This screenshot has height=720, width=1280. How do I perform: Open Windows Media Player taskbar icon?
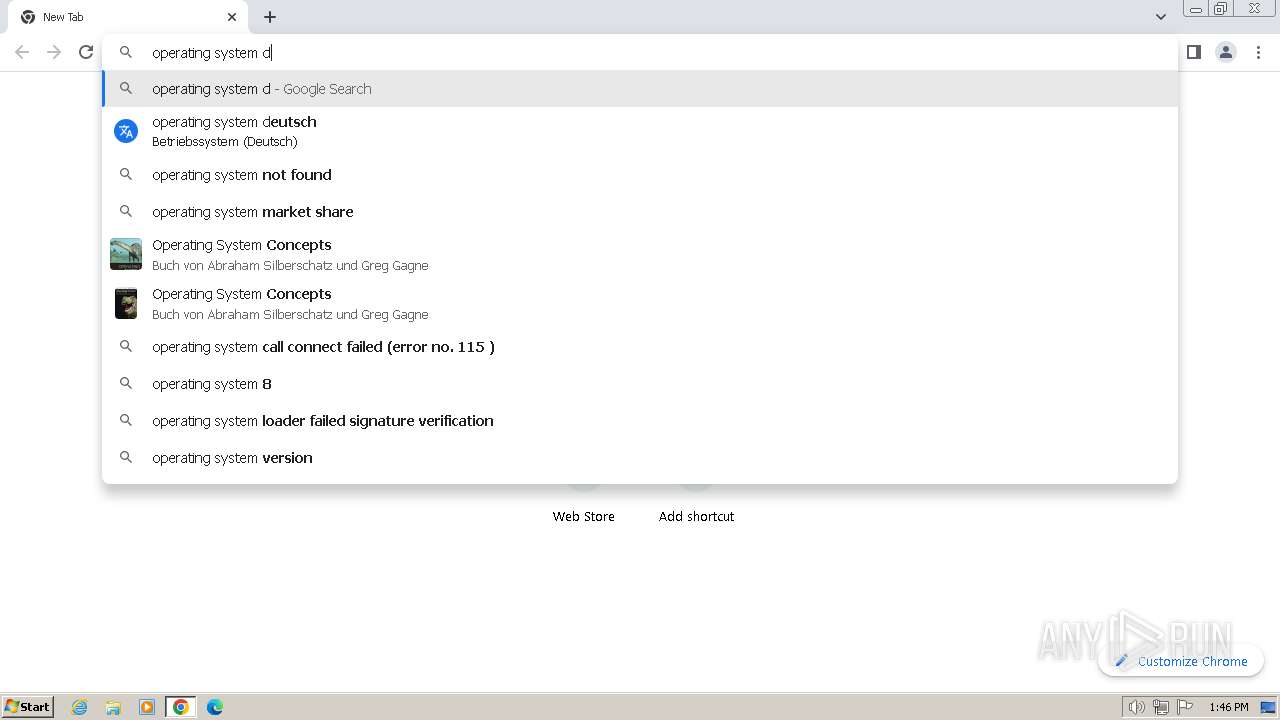click(147, 707)
